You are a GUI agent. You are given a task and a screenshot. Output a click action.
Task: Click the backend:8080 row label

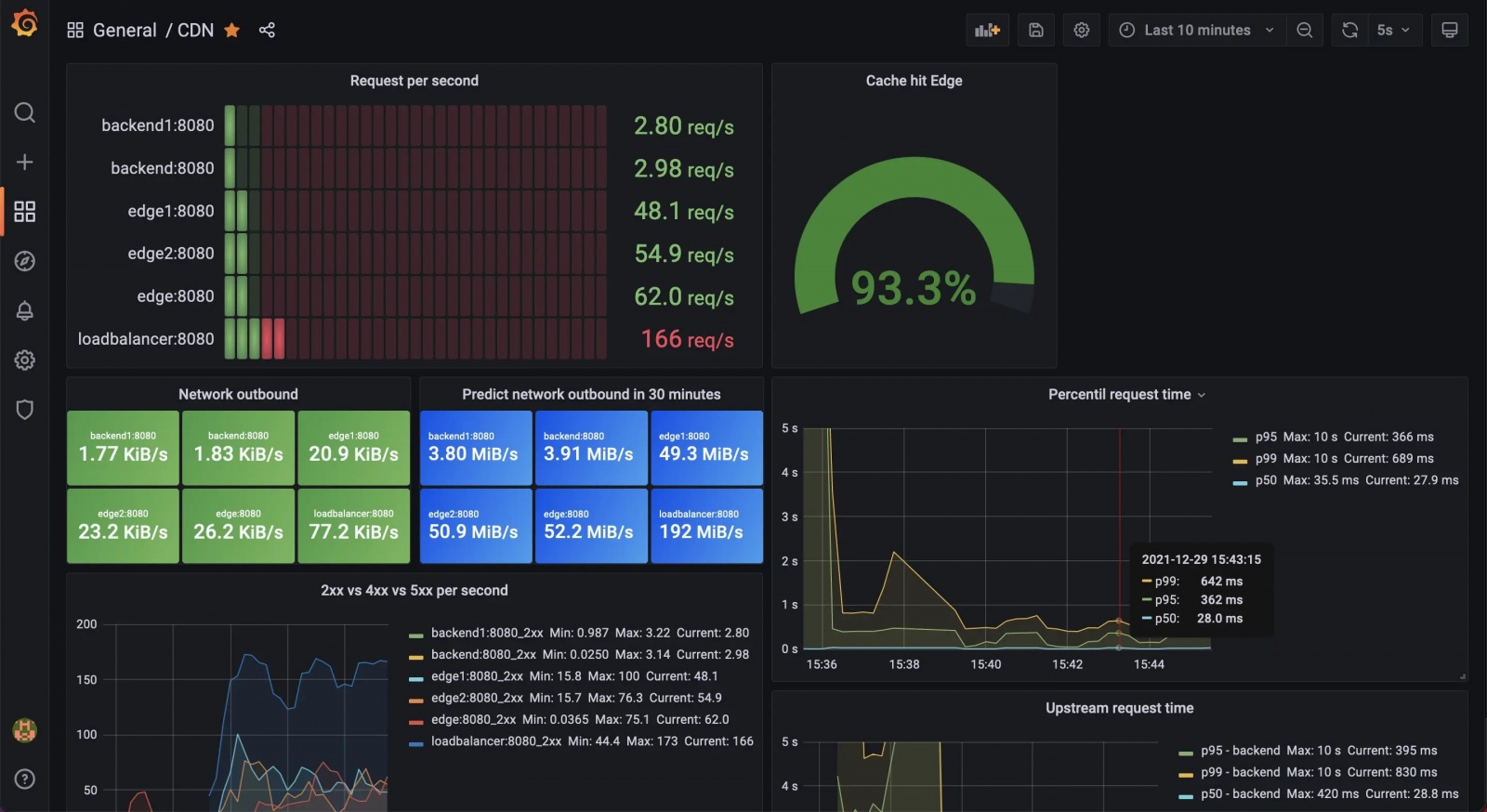point(163,168)
